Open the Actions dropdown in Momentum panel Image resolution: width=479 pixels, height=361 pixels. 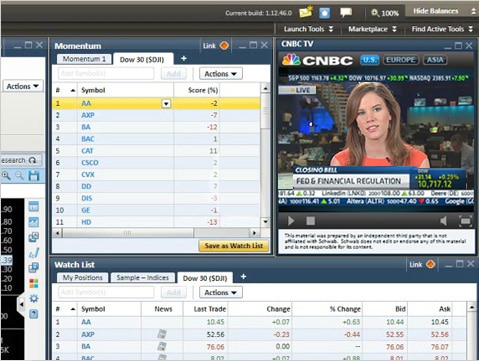(x=221, y=74)
